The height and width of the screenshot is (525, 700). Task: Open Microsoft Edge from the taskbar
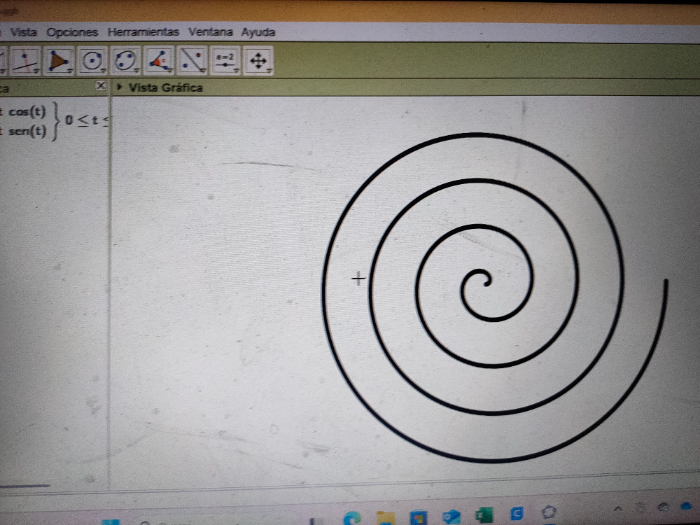pyautogui.click(x=351, y=516)
